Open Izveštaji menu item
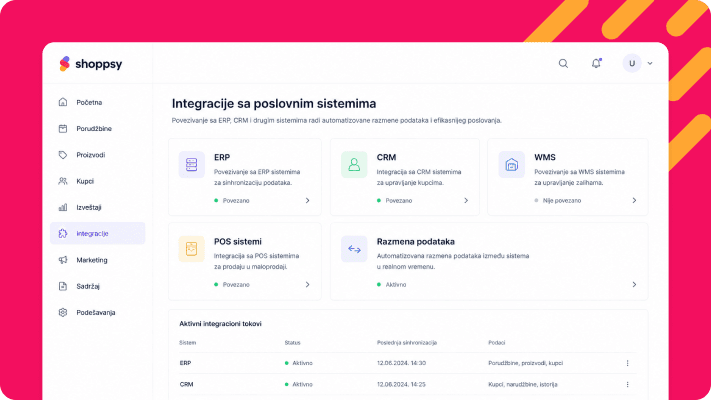The height and width of the screenshot is (400, 711). tap(97, 207)
